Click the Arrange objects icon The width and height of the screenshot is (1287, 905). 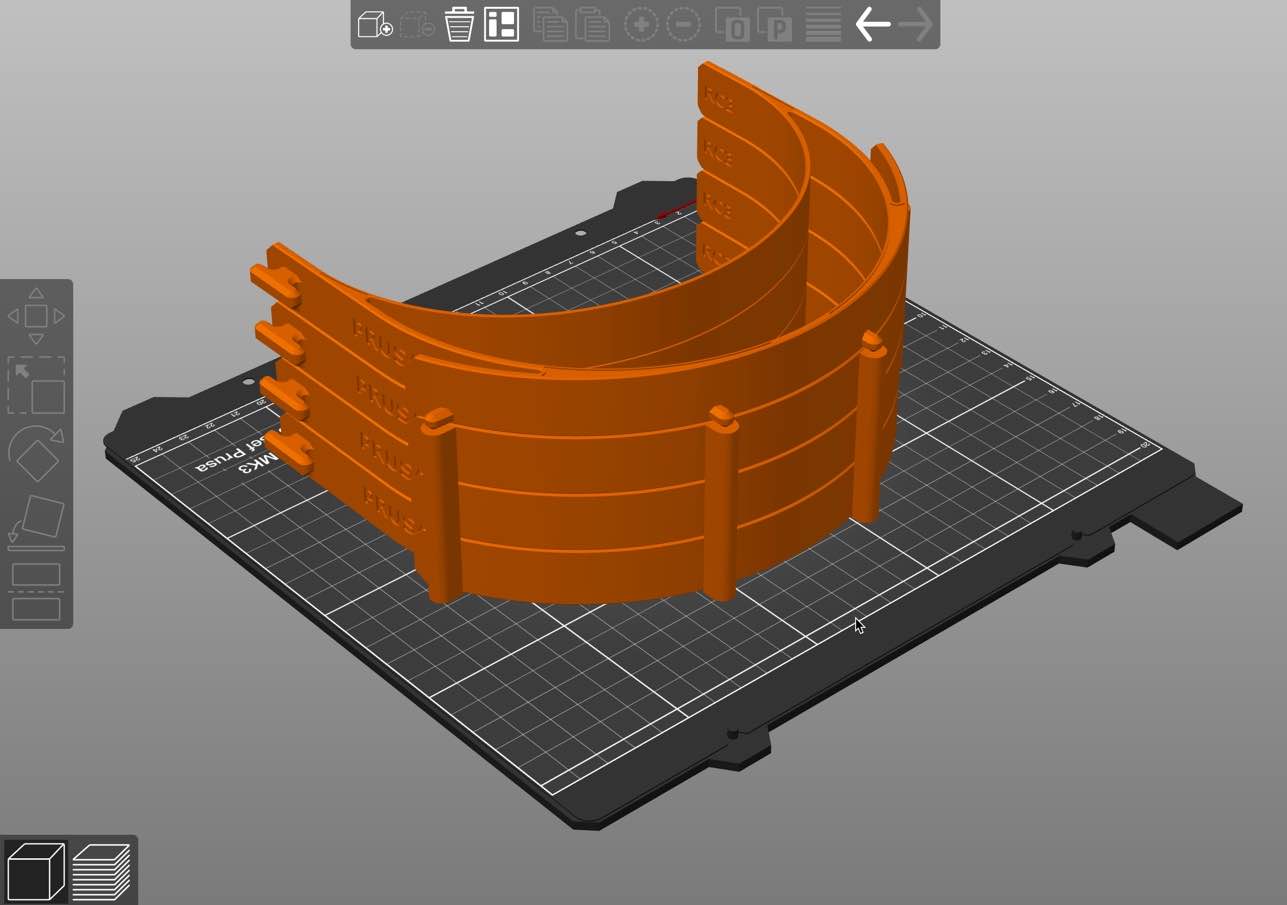click(x=501, y=24)
